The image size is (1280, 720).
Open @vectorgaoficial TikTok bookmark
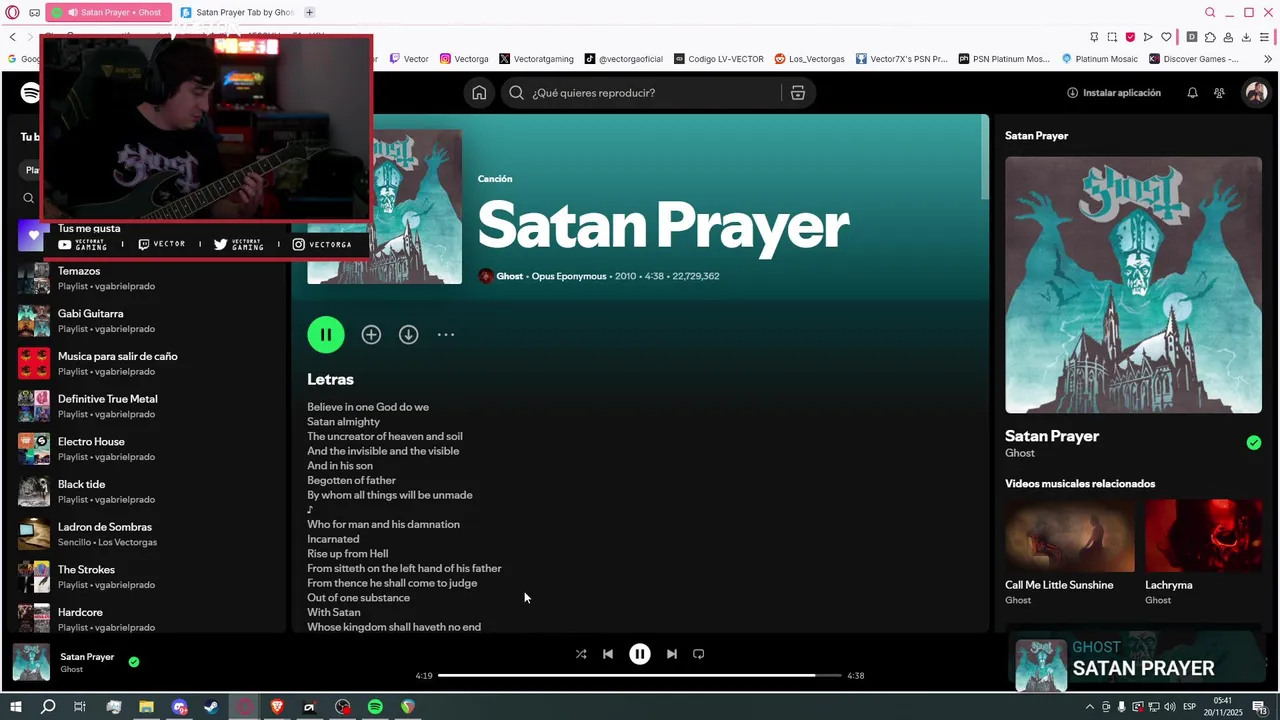point(623,59)
